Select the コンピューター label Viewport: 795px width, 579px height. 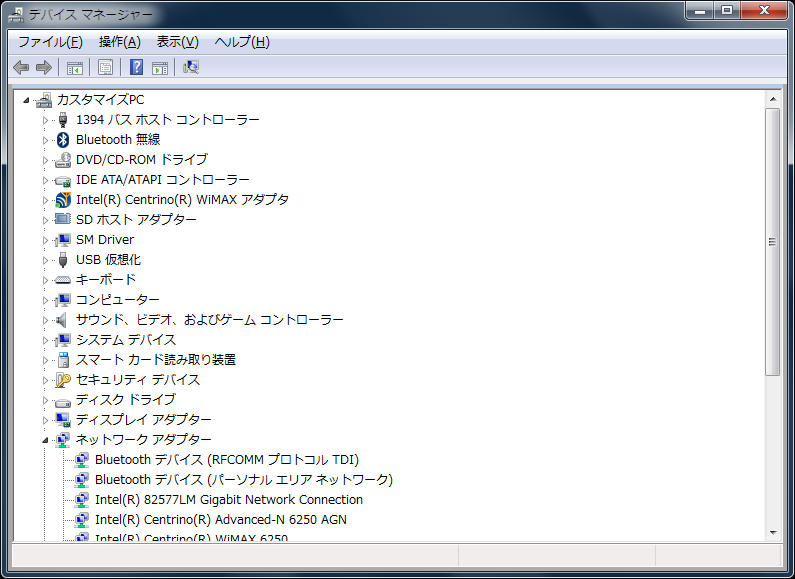coord(118,300)
